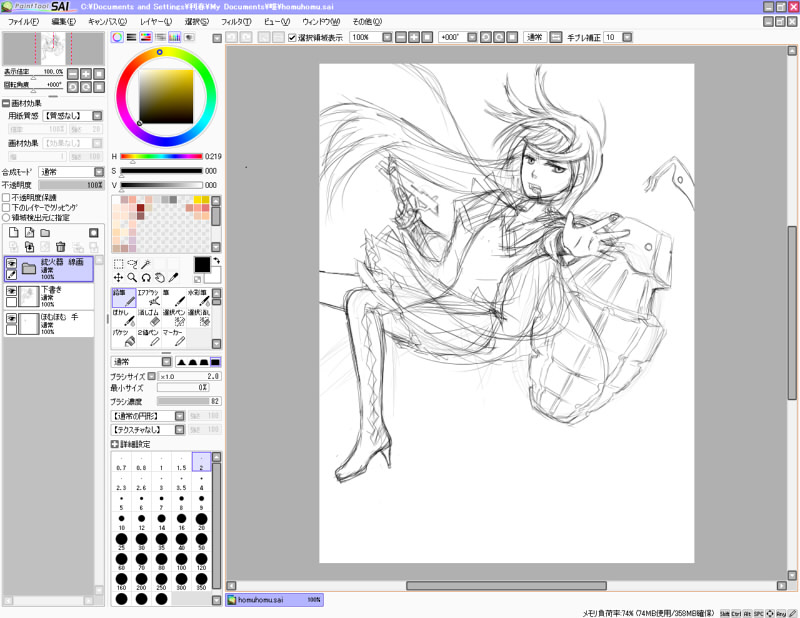Toggle the color wheel panel display
This screenshot has height=618, width=800.
point(117,37)
